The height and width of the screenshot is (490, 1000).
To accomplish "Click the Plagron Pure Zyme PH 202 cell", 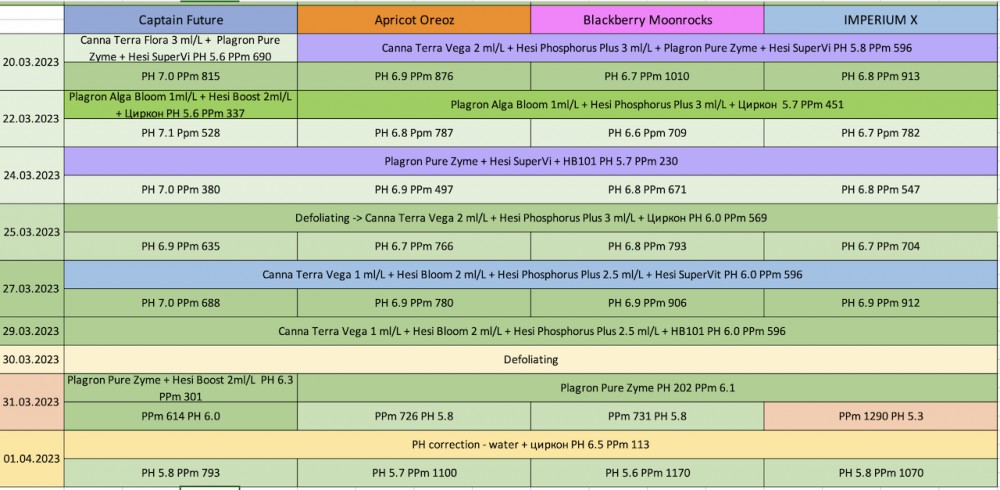I will click(x=647, y=387).
